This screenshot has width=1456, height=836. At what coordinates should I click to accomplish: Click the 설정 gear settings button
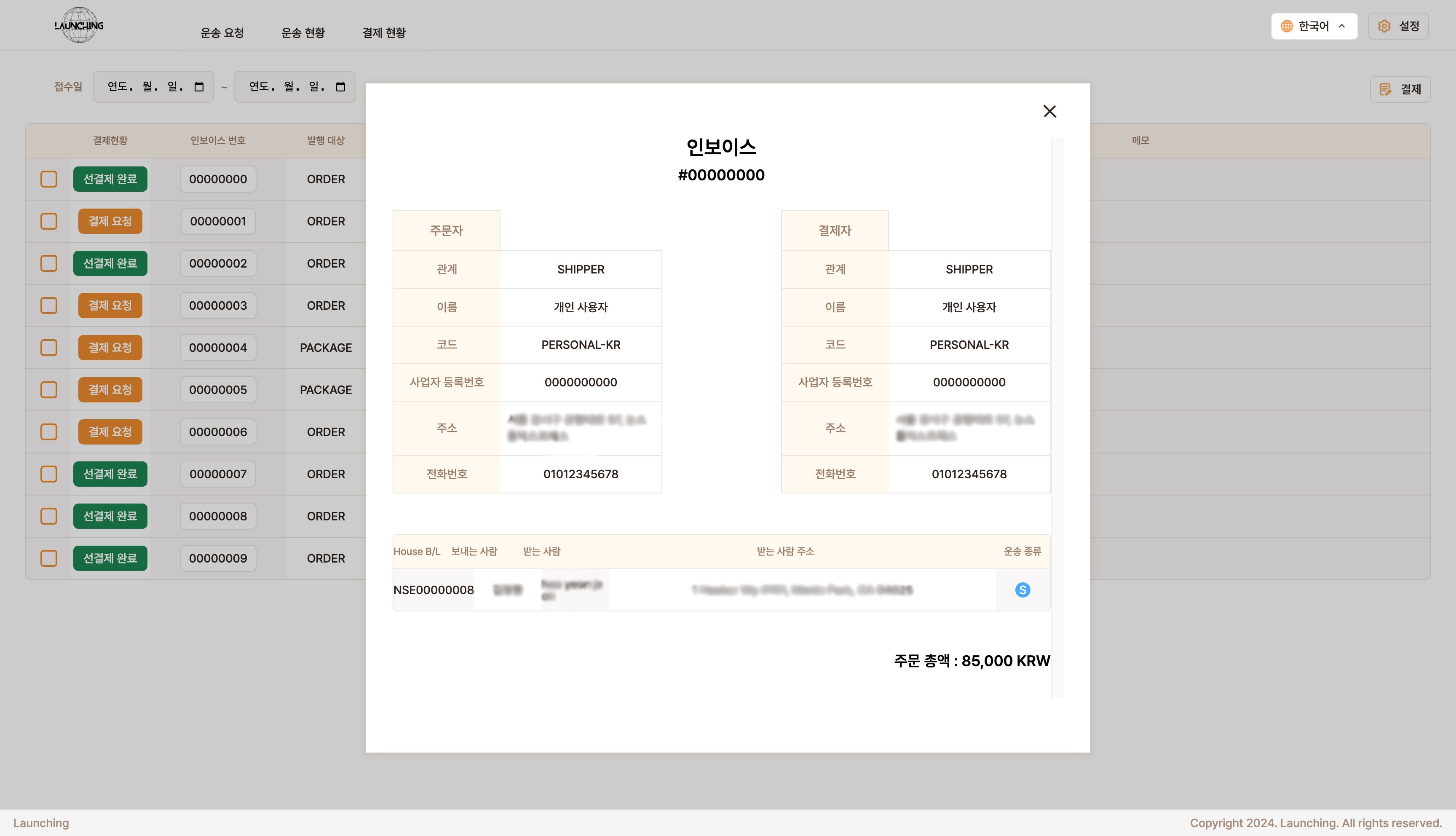coord(1398,27)
